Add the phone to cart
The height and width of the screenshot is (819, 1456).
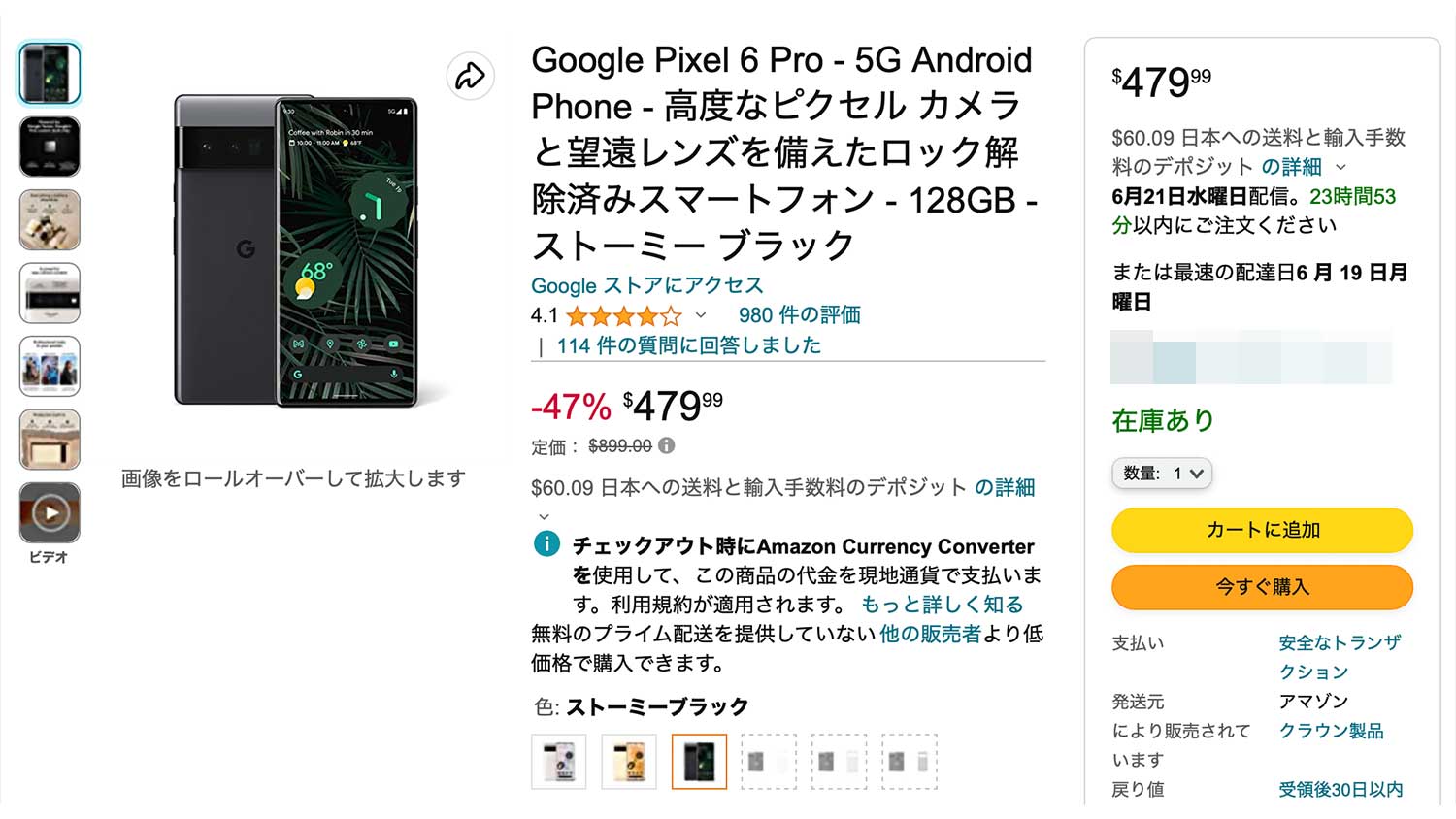(x=1262, y=530)
